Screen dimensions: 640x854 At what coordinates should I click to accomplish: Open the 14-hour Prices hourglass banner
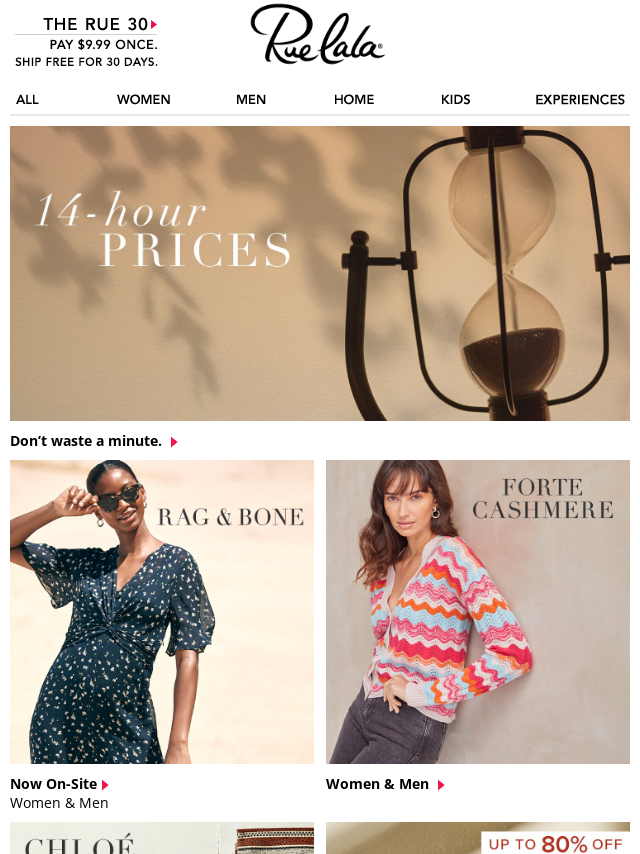tap(320, 273)
